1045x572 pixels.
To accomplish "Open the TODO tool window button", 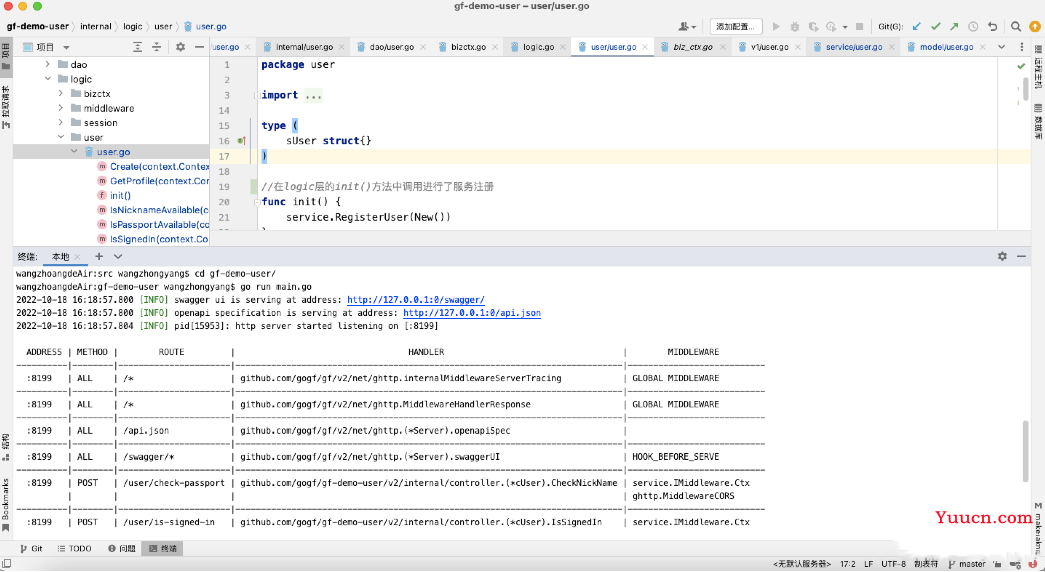I will [x=75, y=549].
